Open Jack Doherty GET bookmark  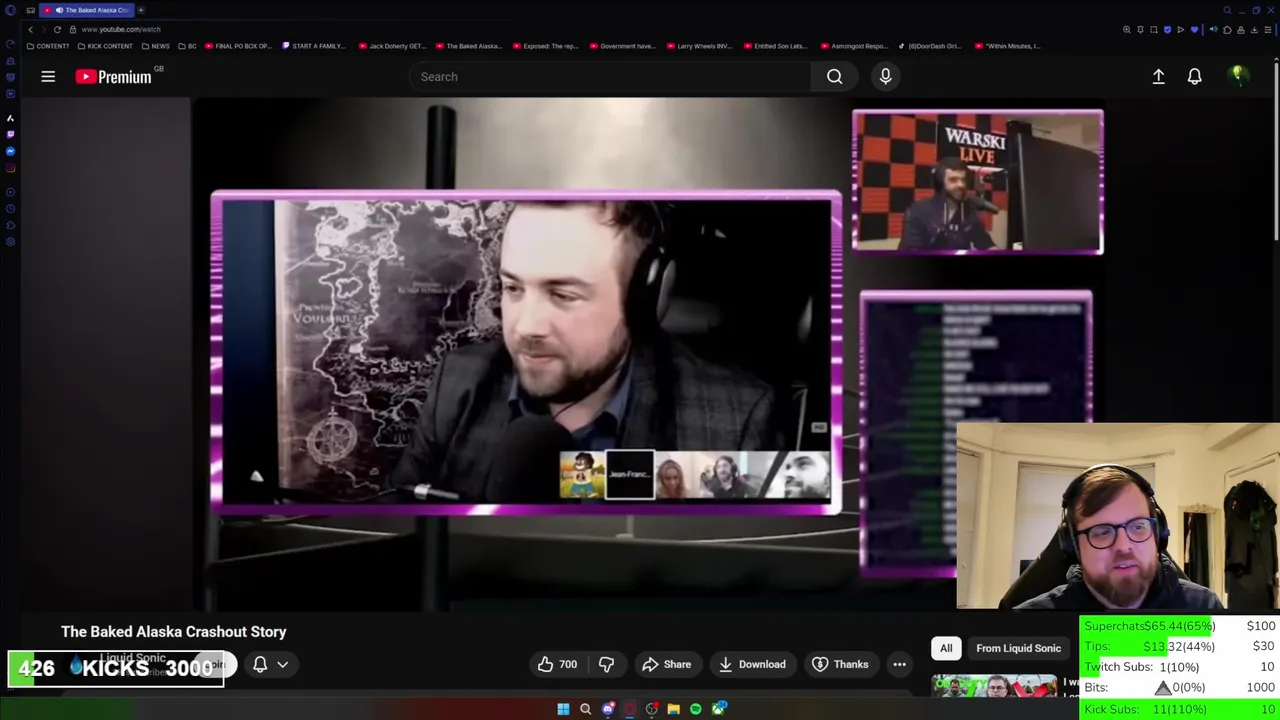click(x=392, y=46)
